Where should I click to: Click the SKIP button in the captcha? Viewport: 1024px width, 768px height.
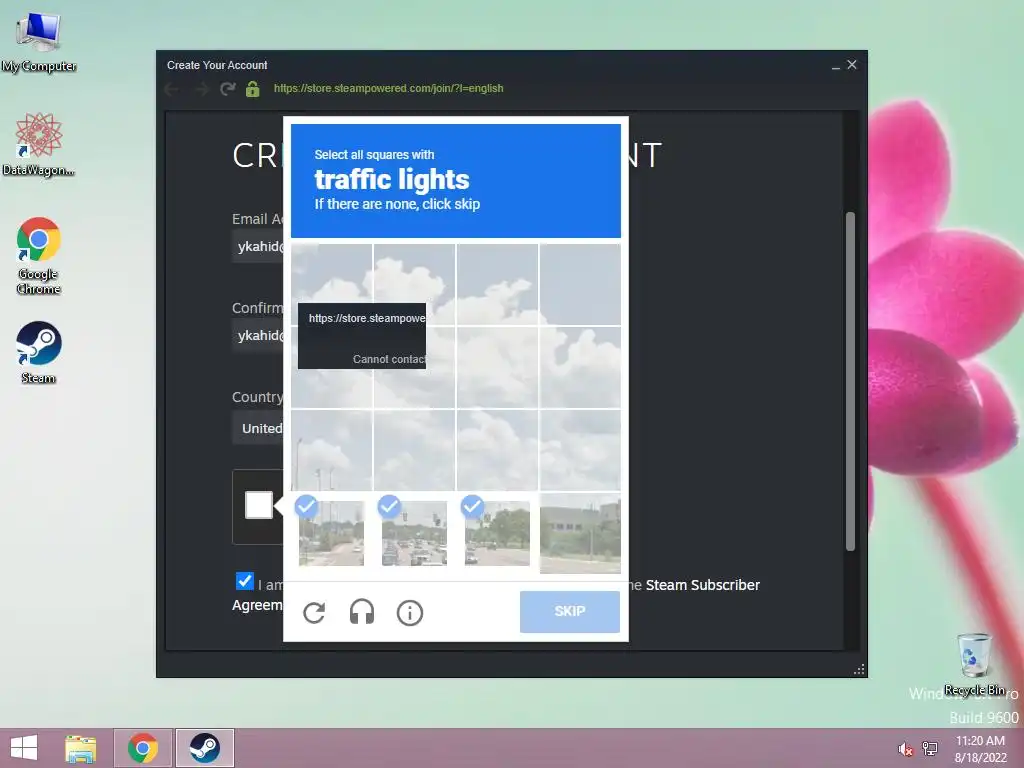[x=569, y=611]
